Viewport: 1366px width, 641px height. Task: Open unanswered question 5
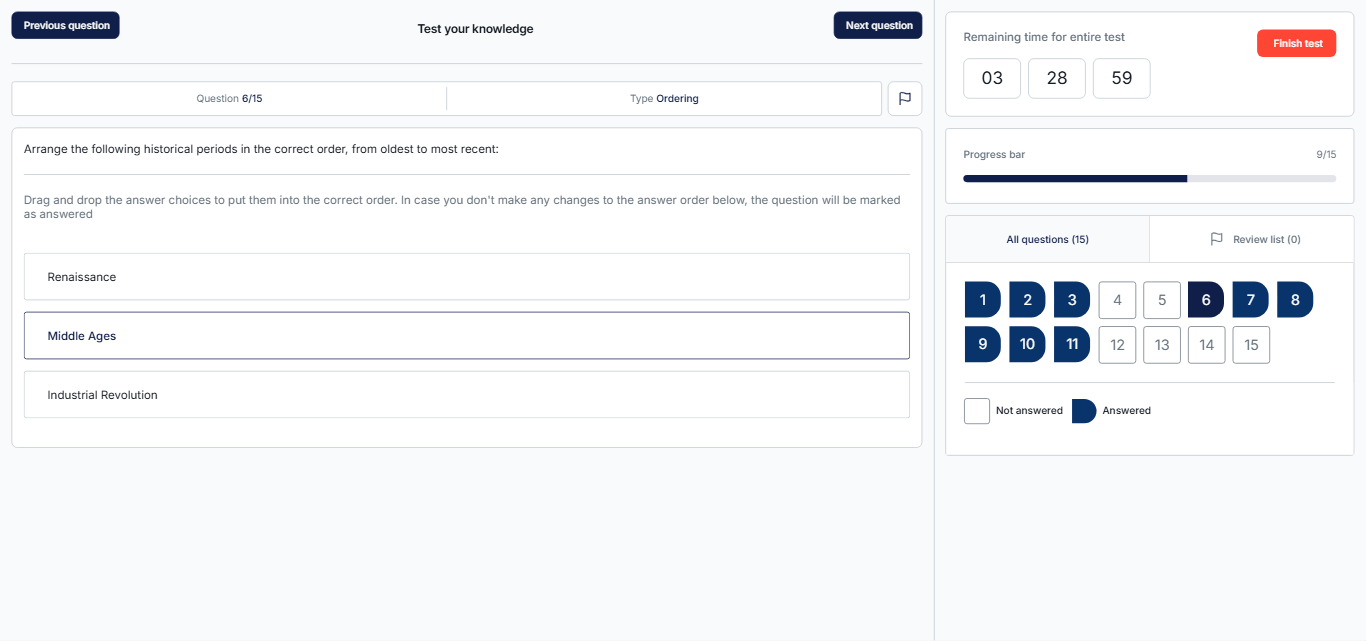(x=1161, y=300)
